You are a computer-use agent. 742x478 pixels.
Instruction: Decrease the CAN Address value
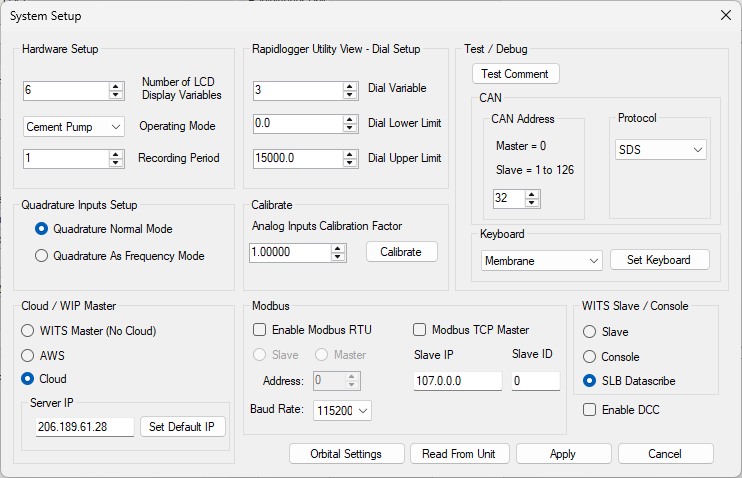pos(532,203)
